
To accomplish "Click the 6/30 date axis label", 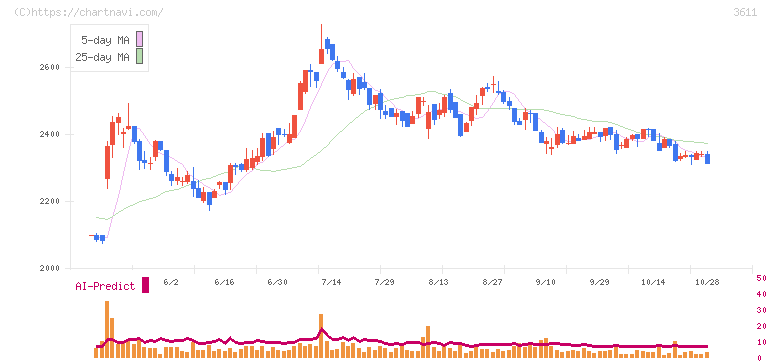I will coord(277,282).
